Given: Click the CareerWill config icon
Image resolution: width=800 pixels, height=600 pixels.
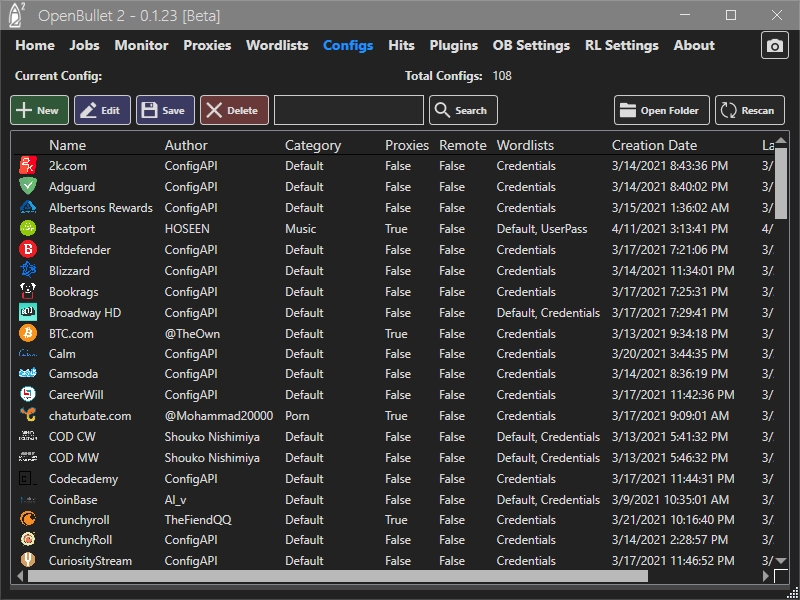Looking at the screenshot, I should 27,395.
